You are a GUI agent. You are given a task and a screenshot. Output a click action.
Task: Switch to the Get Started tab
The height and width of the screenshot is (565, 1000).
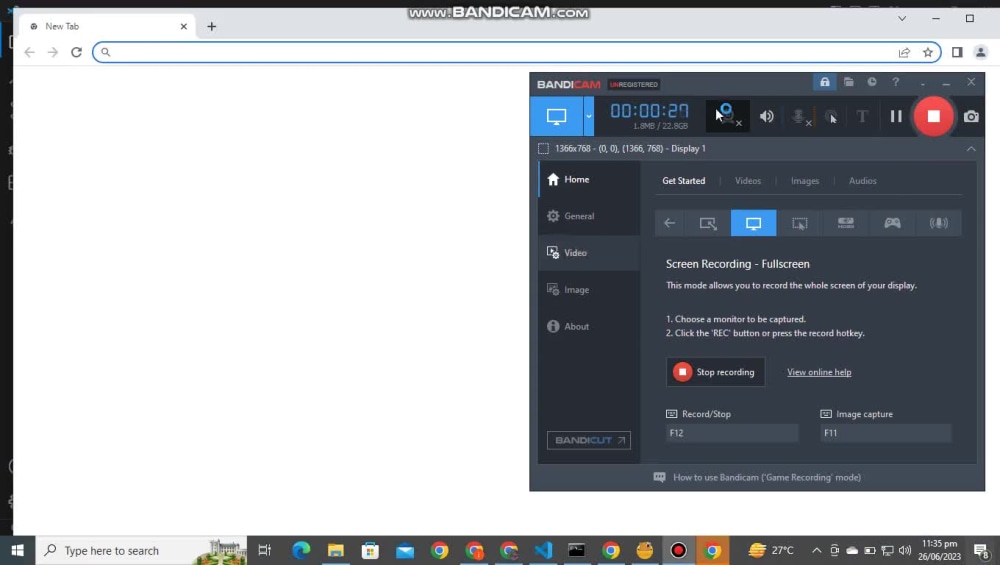[x=684, y=181]
